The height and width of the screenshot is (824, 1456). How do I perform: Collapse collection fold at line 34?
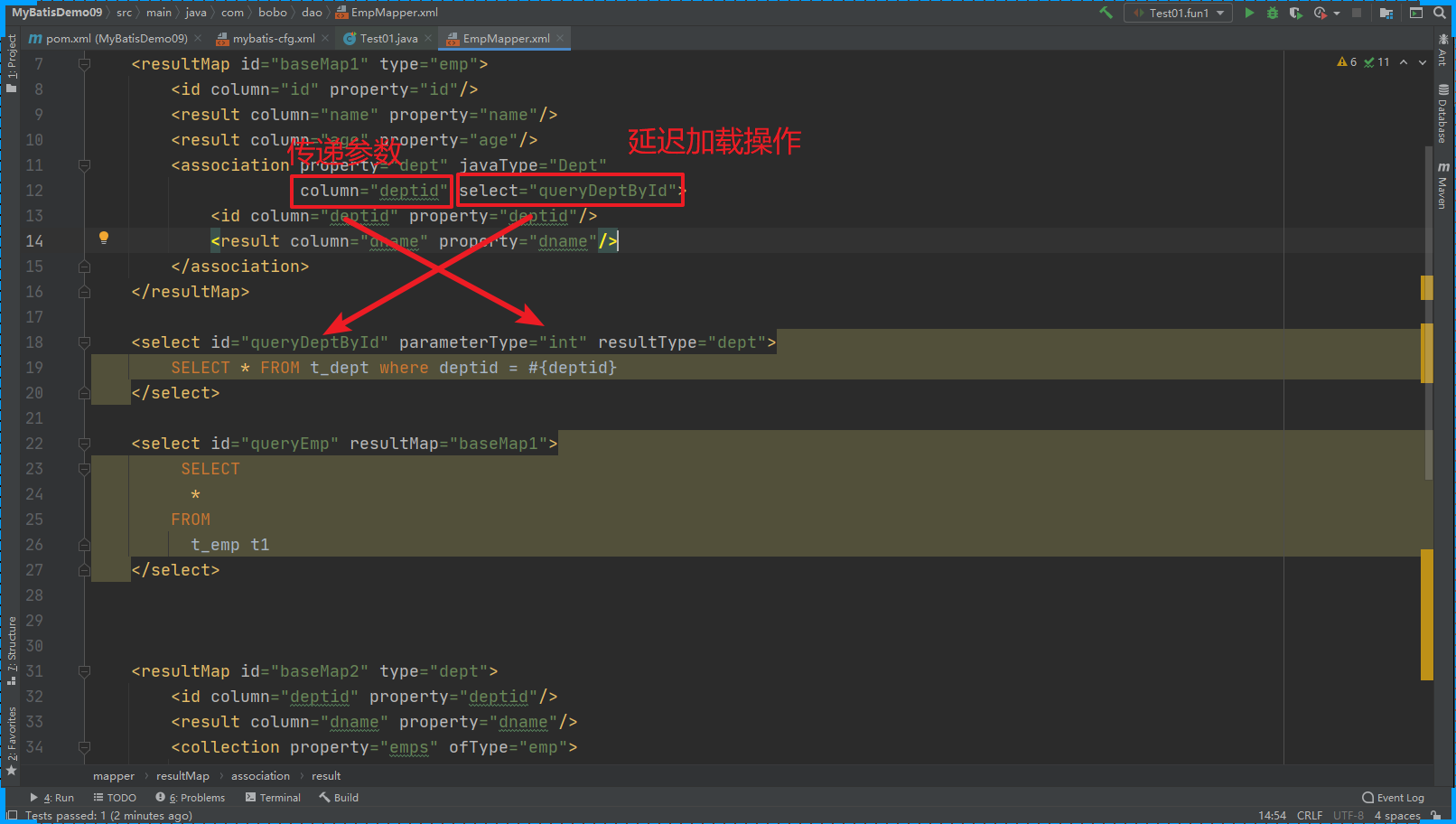[84, 747]
